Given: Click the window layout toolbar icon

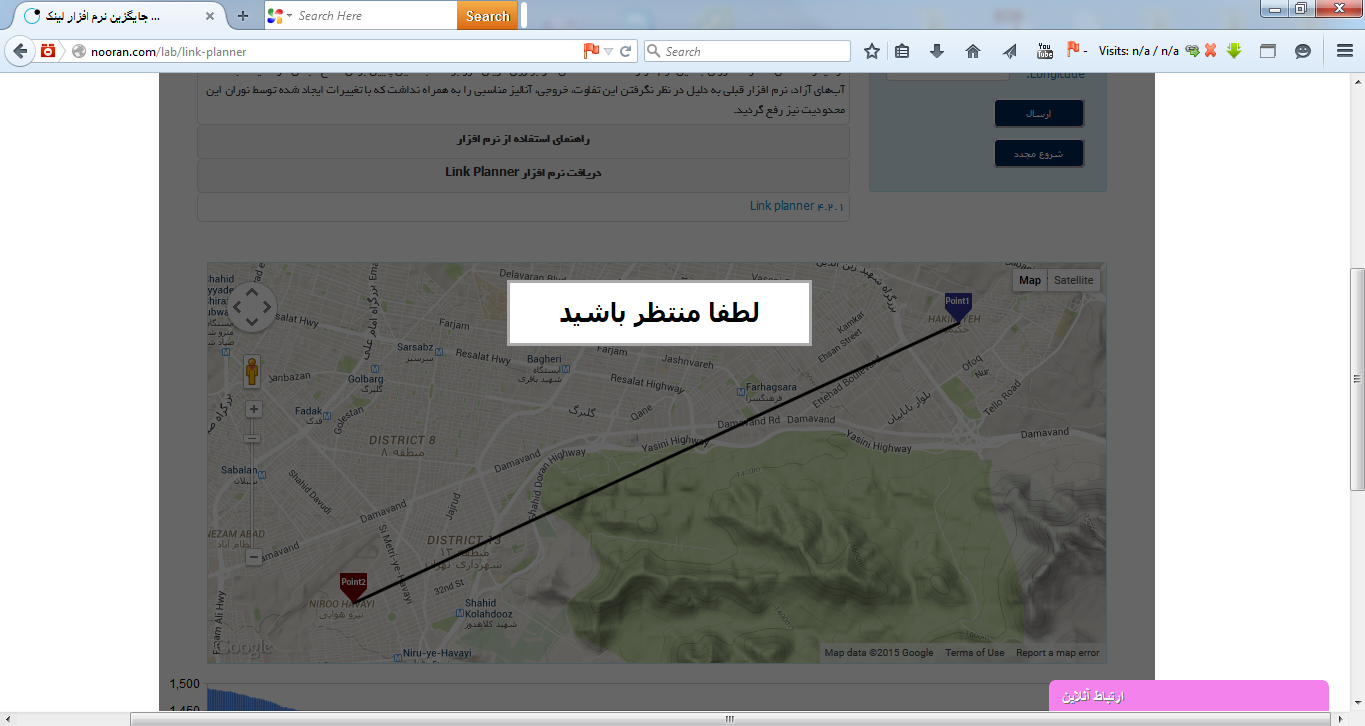Looking at the screenshot, I should 1267,51.
